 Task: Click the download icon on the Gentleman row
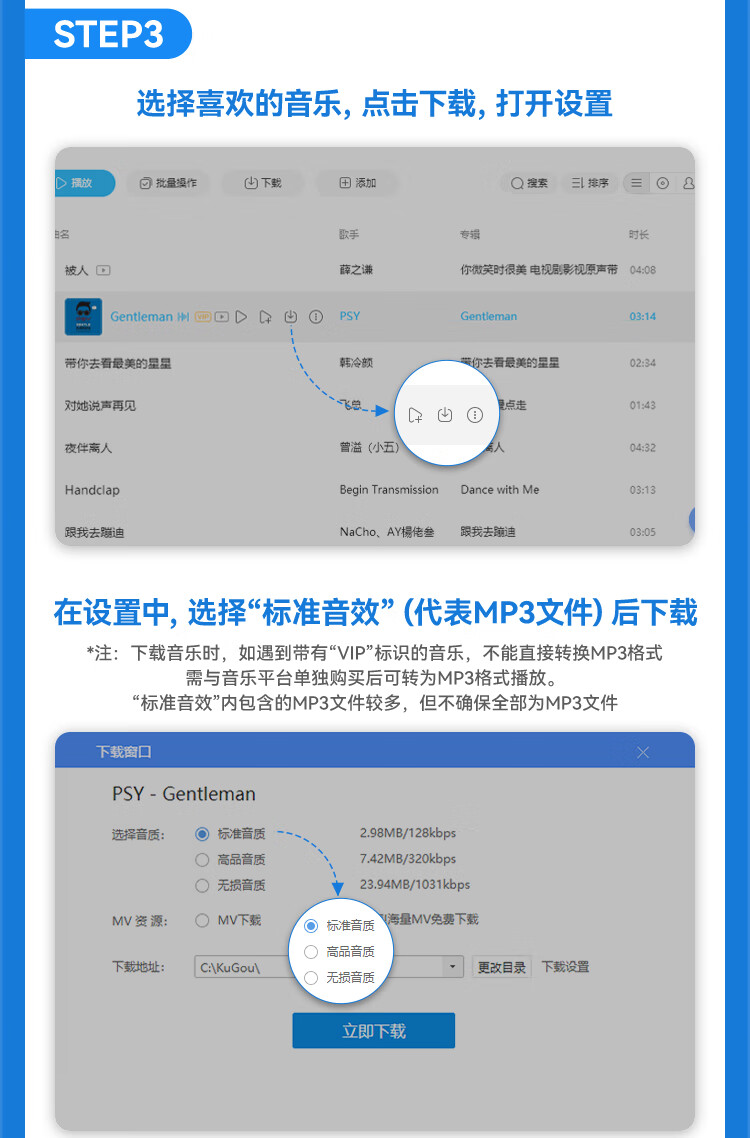pyautogui.click(x=290, y=316)
